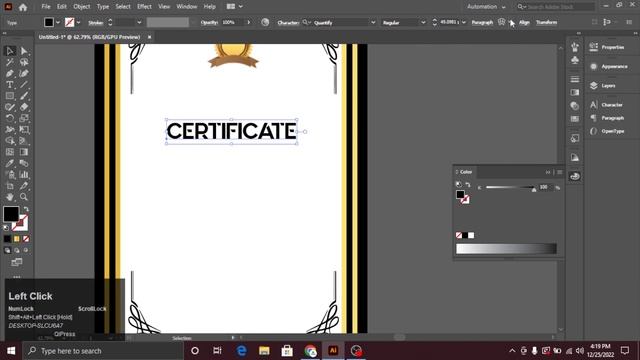Select the Rectangle tool

[x=10, y=96]
